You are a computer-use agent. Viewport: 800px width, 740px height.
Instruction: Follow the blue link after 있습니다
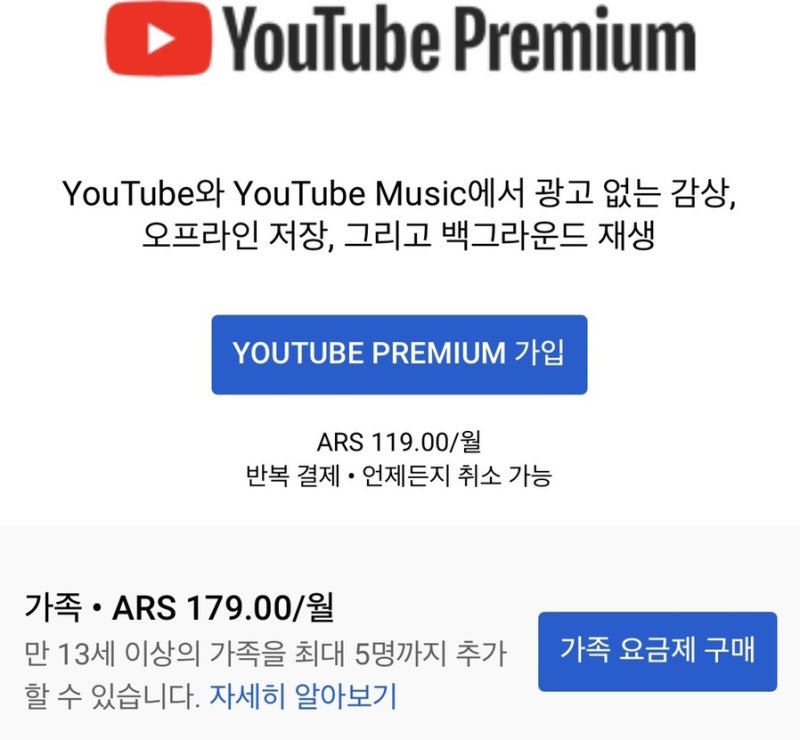[303, 696]
